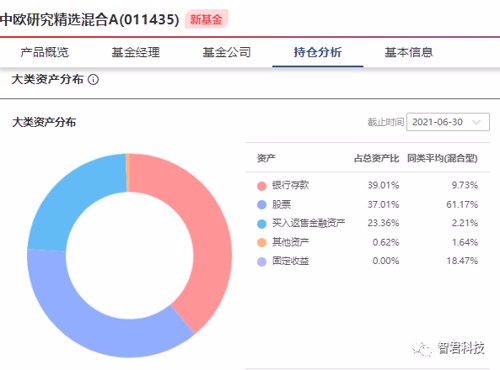Click the orange 其他资产 legend dot

tap(262, 243)
